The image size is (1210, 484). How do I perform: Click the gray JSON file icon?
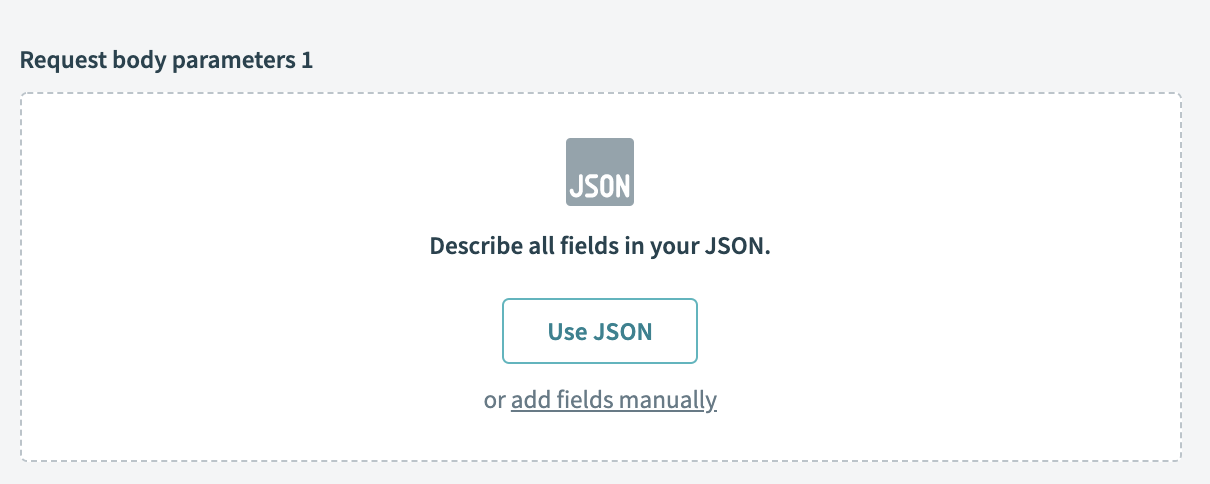600,172
